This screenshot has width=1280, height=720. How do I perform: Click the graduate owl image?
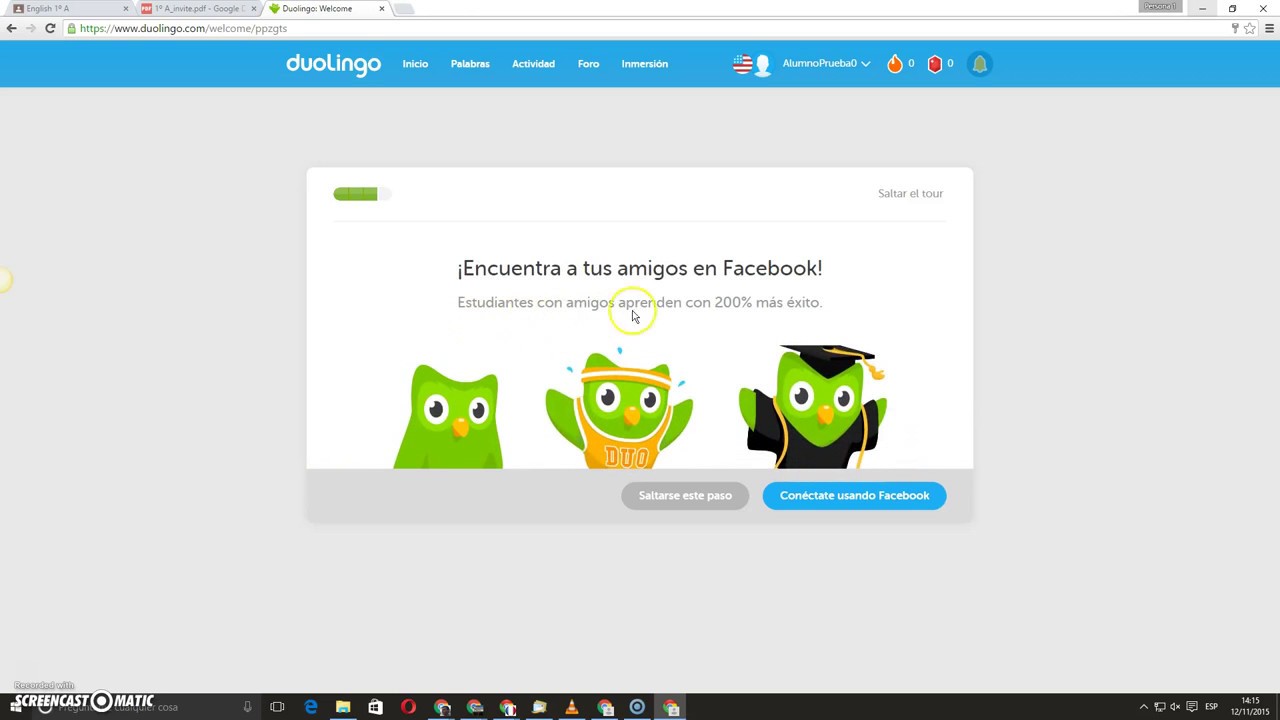point(814,406)
